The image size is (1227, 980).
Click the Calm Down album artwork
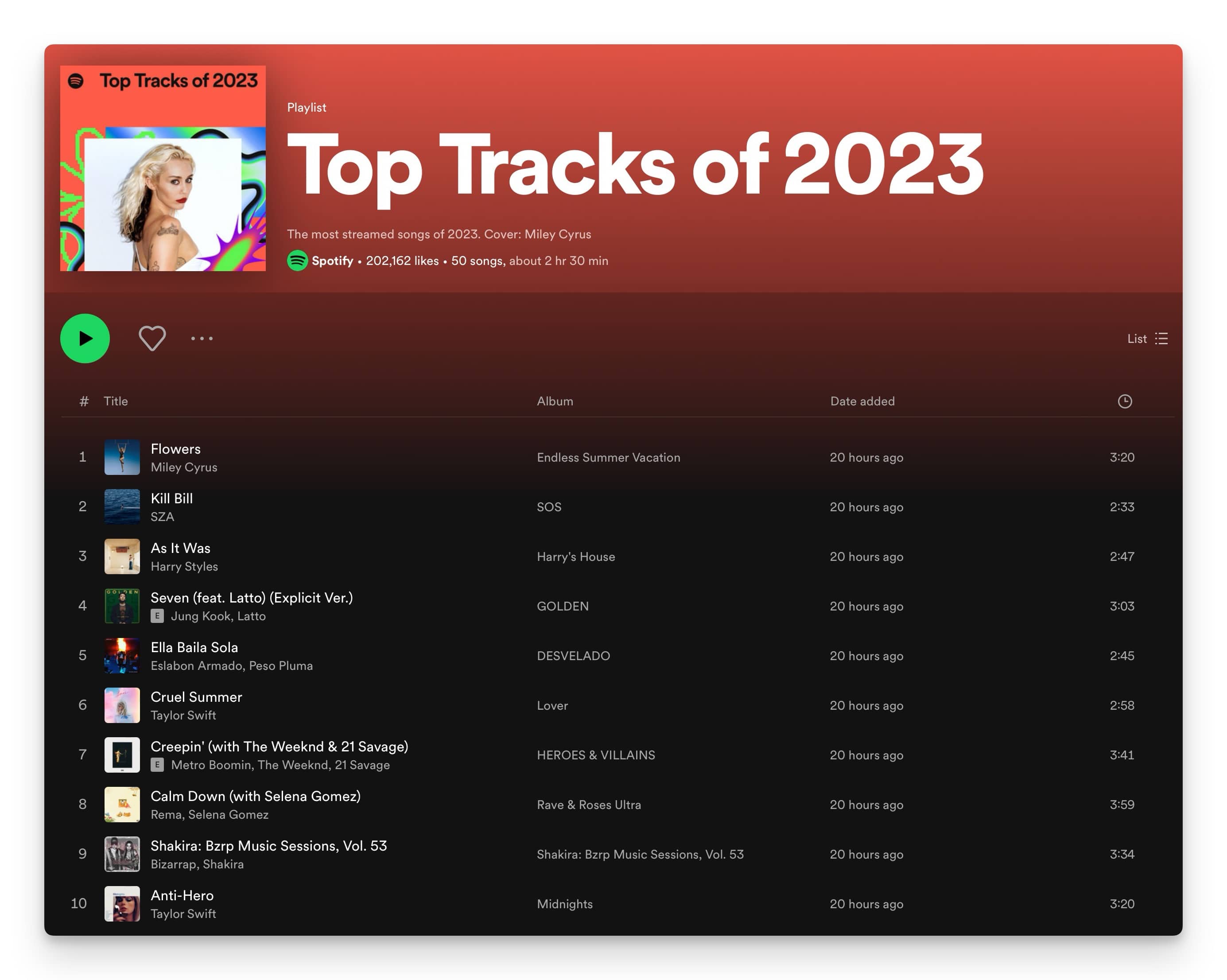tap(122, 804)
